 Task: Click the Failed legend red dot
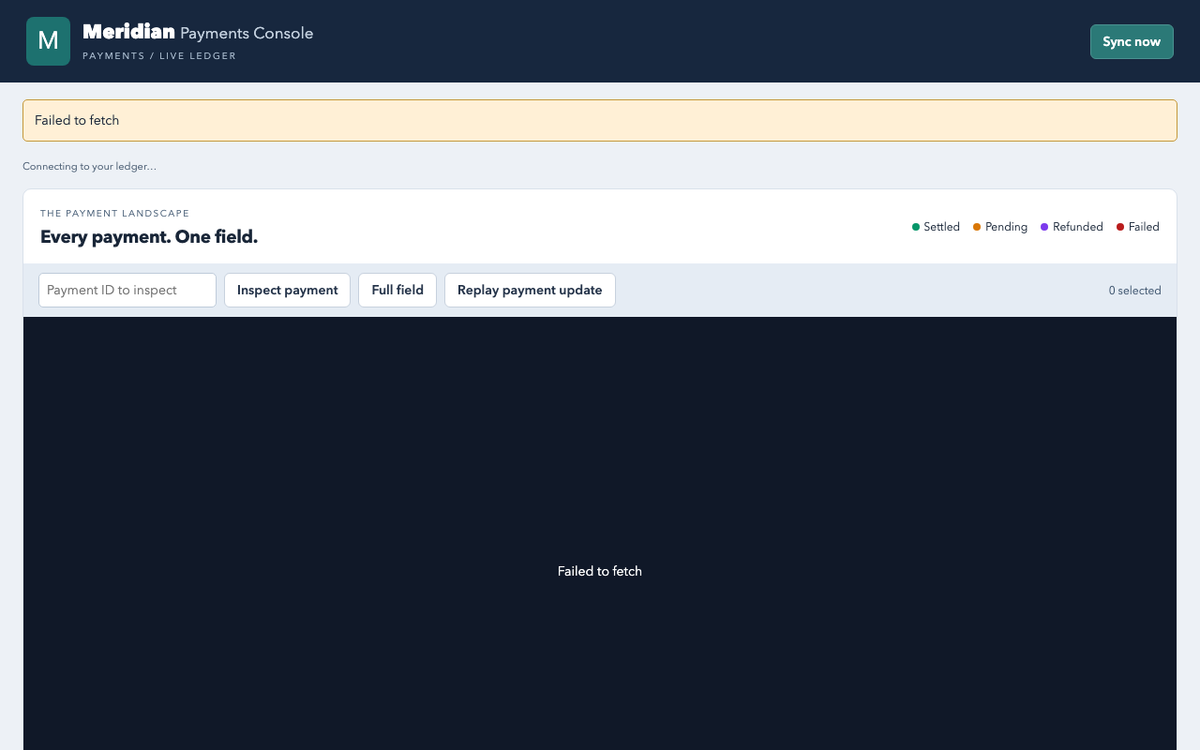coord(1120,227)
